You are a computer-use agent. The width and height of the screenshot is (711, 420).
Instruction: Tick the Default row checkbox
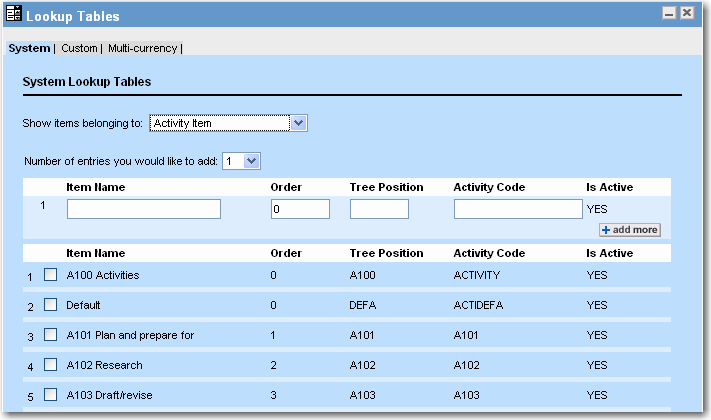pyautogui.click(x=50, y=305)
